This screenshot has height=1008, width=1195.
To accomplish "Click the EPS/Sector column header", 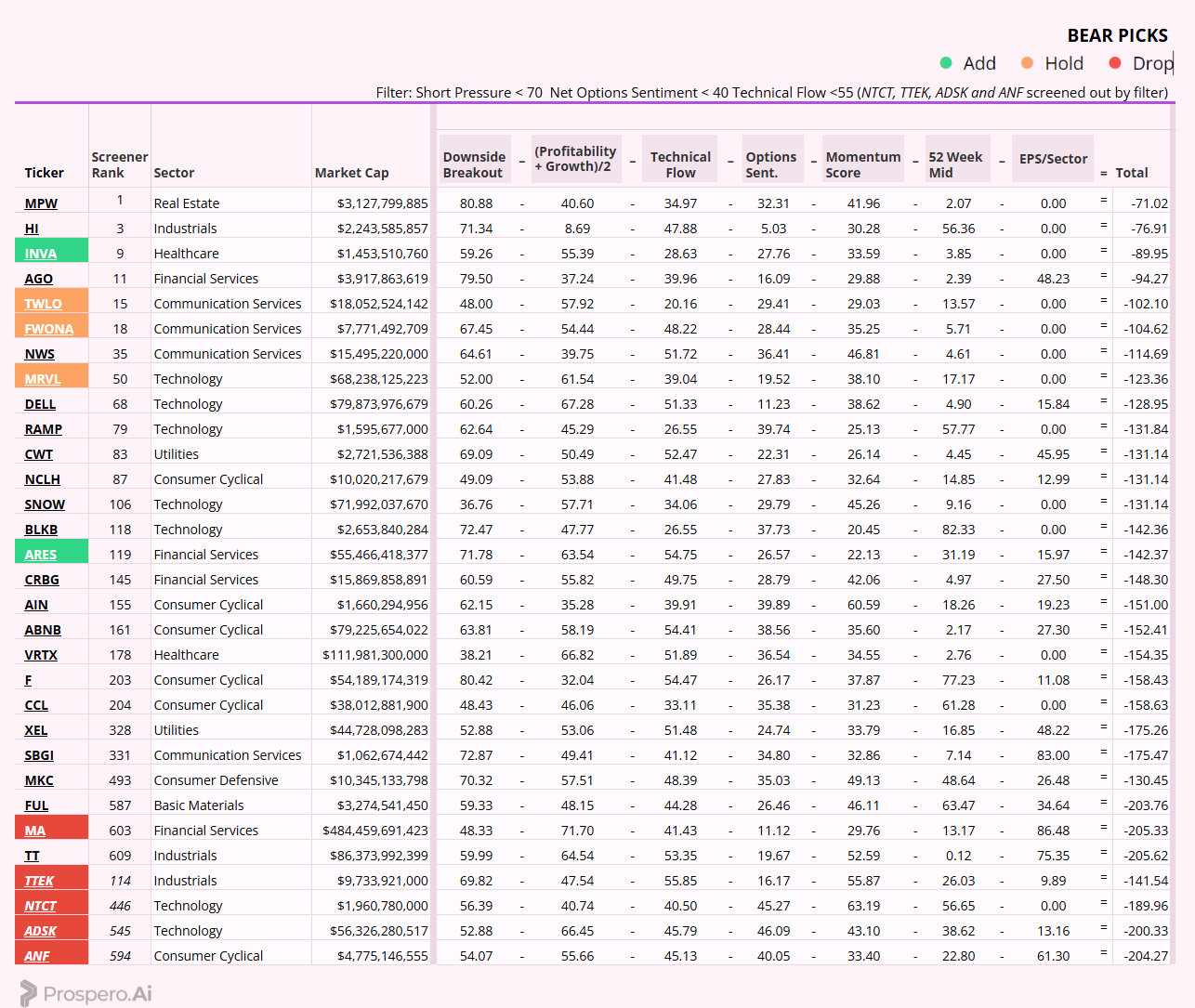I will 1053,159.
